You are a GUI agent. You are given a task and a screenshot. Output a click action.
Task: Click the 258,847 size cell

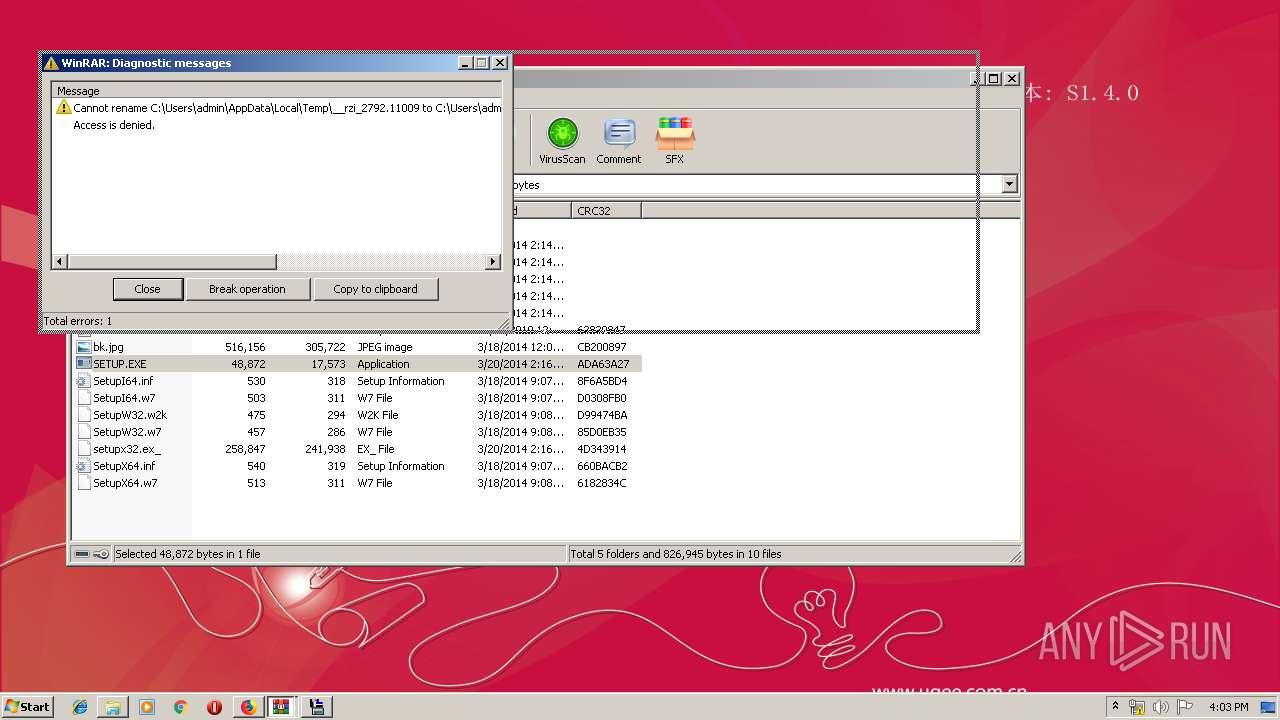[x=245, y=449]
